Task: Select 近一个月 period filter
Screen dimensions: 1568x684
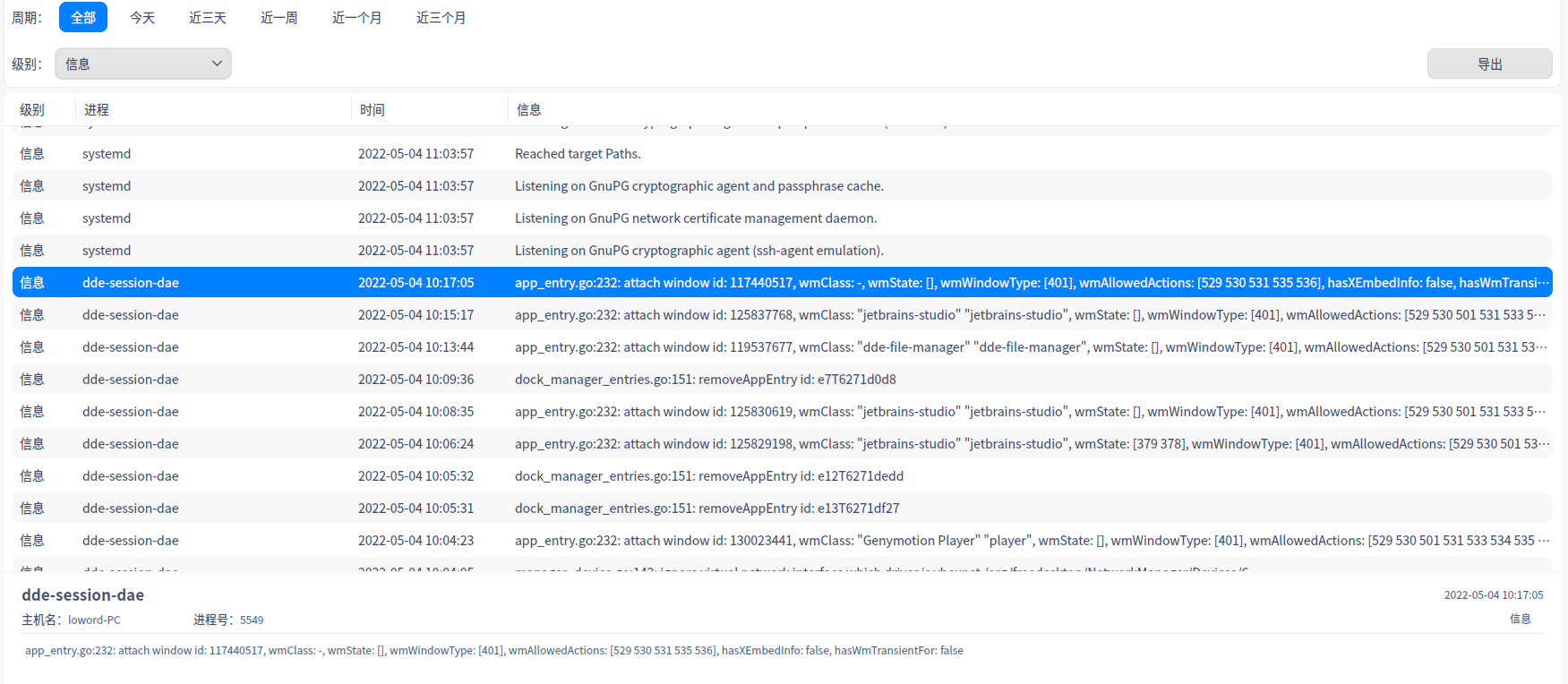Action: [x=356, y=18]
